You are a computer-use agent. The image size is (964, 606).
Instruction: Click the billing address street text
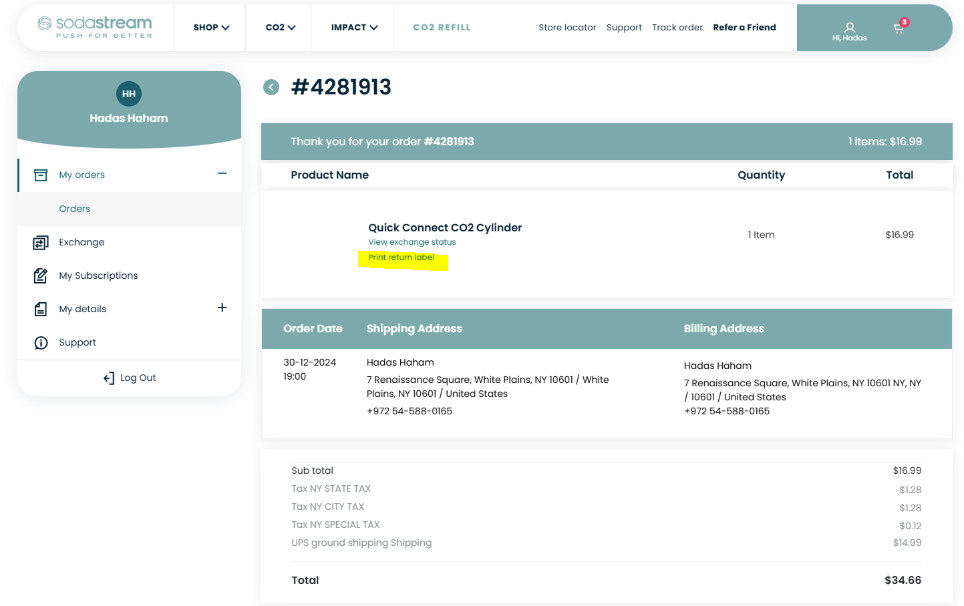802,390
